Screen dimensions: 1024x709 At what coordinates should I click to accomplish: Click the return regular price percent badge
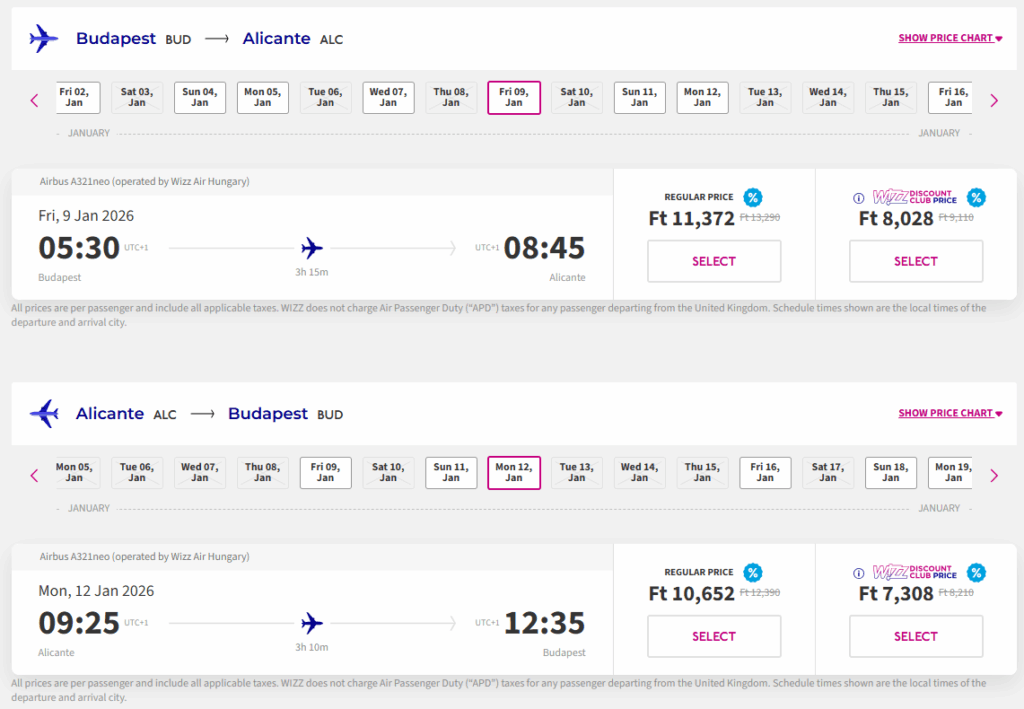coord(753,572)
